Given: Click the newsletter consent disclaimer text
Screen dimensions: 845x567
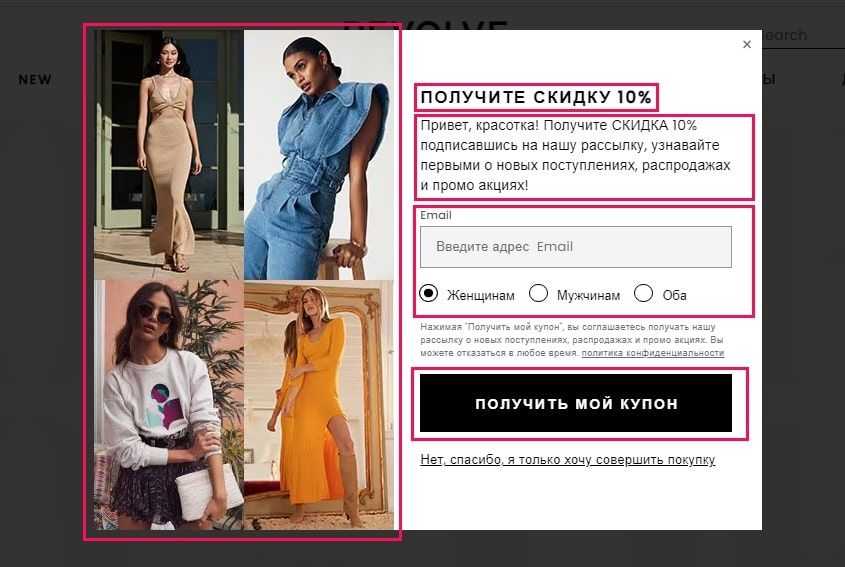Looking at the screenshot, I should [572, 340].
